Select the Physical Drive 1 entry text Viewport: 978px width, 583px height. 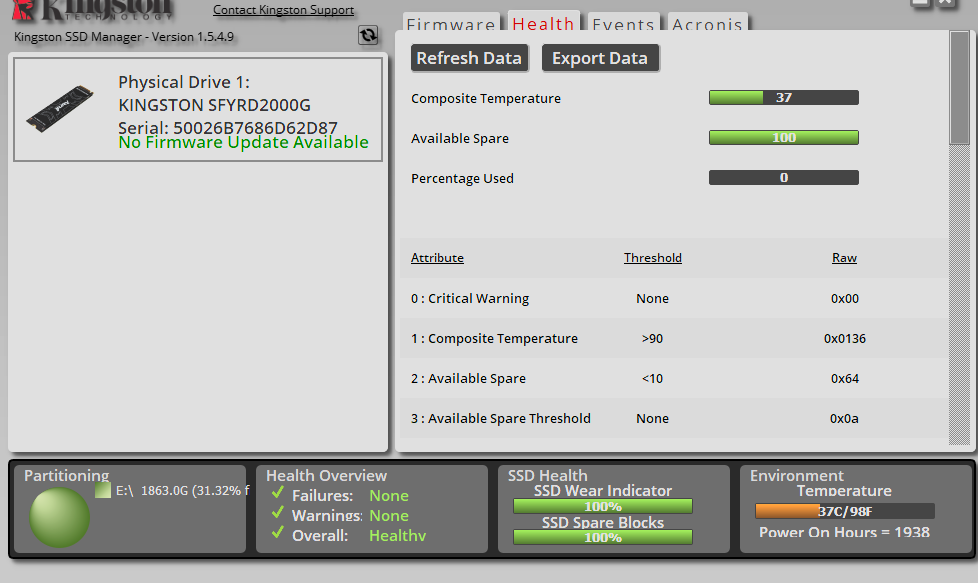tap(184, 82)
